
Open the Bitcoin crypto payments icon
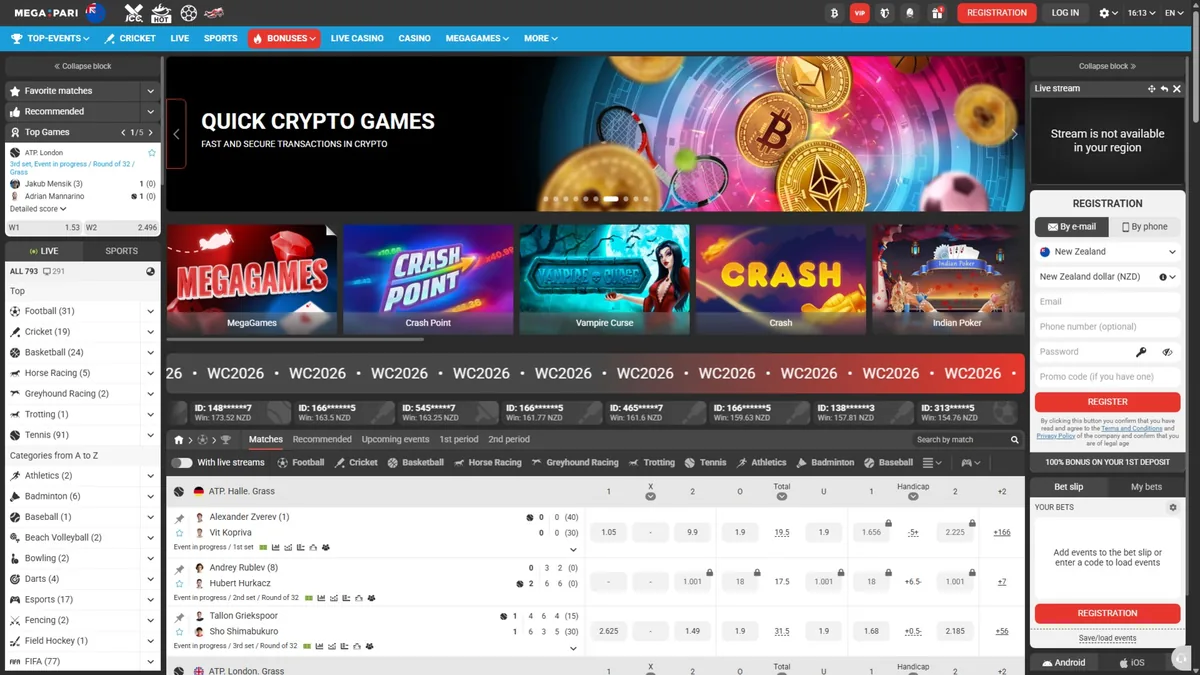(x=834, y=13)
